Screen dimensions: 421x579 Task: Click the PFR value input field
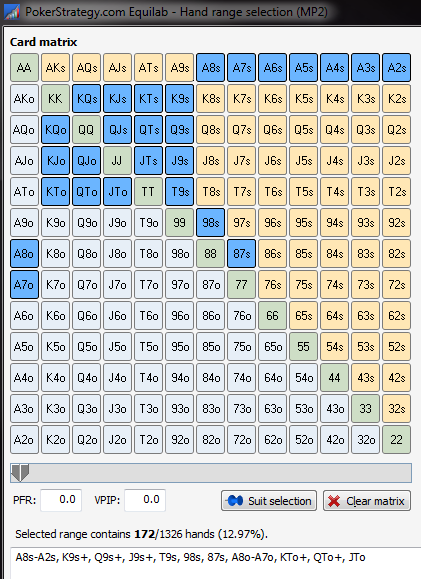(61, 500)
